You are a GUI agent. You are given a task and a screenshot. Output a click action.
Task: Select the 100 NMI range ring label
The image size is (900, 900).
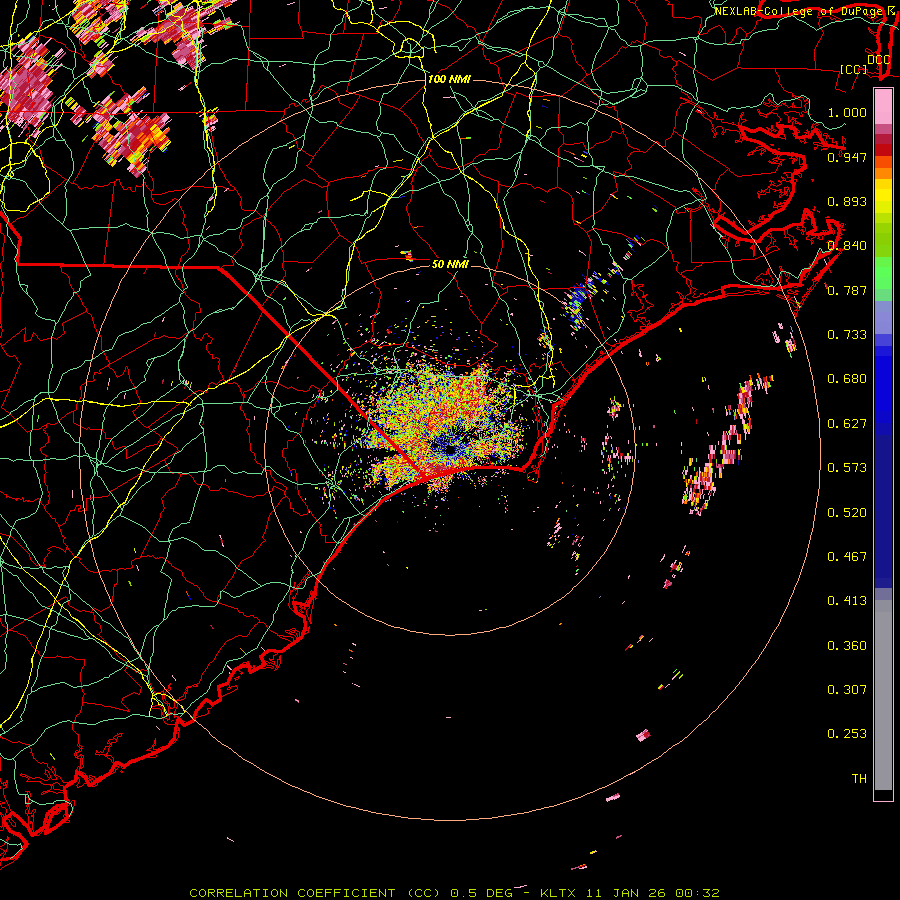click(449, 79)
